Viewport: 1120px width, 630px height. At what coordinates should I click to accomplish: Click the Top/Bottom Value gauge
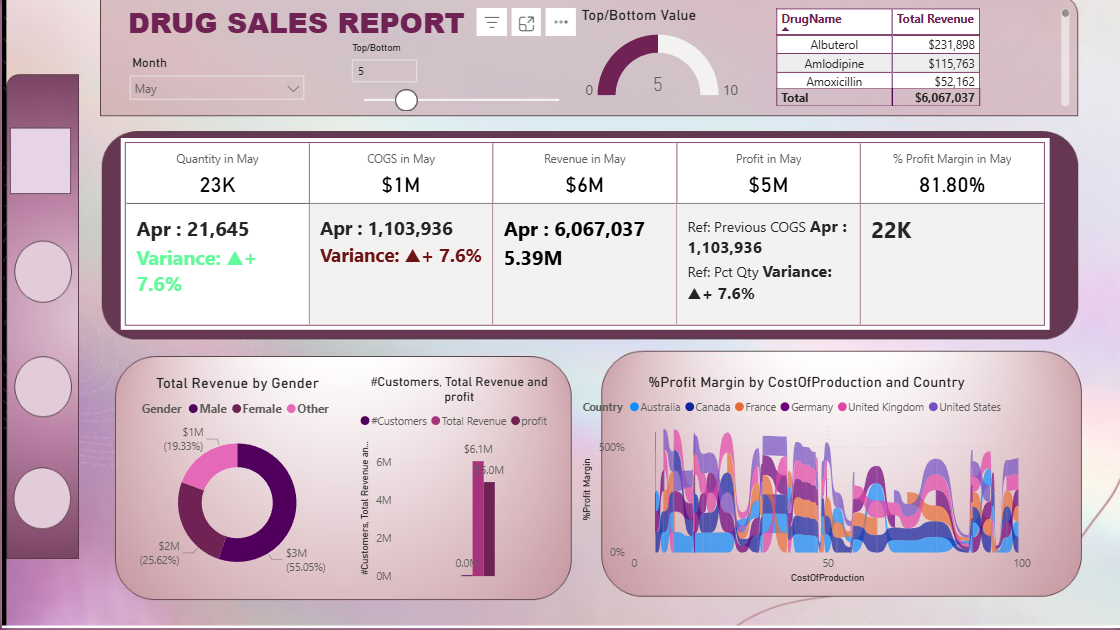(658, 65)
